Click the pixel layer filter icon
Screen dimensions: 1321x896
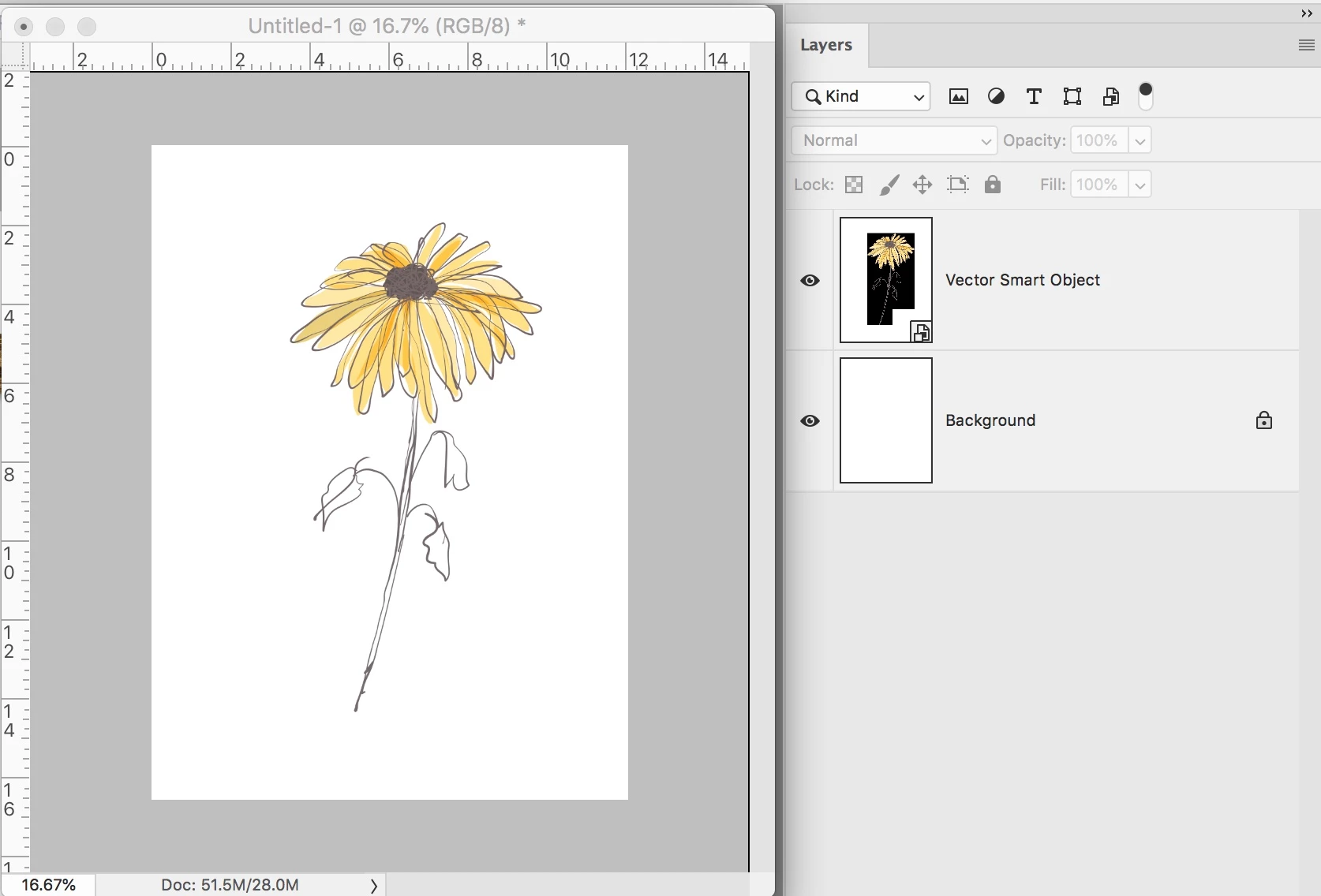[958, 97]
